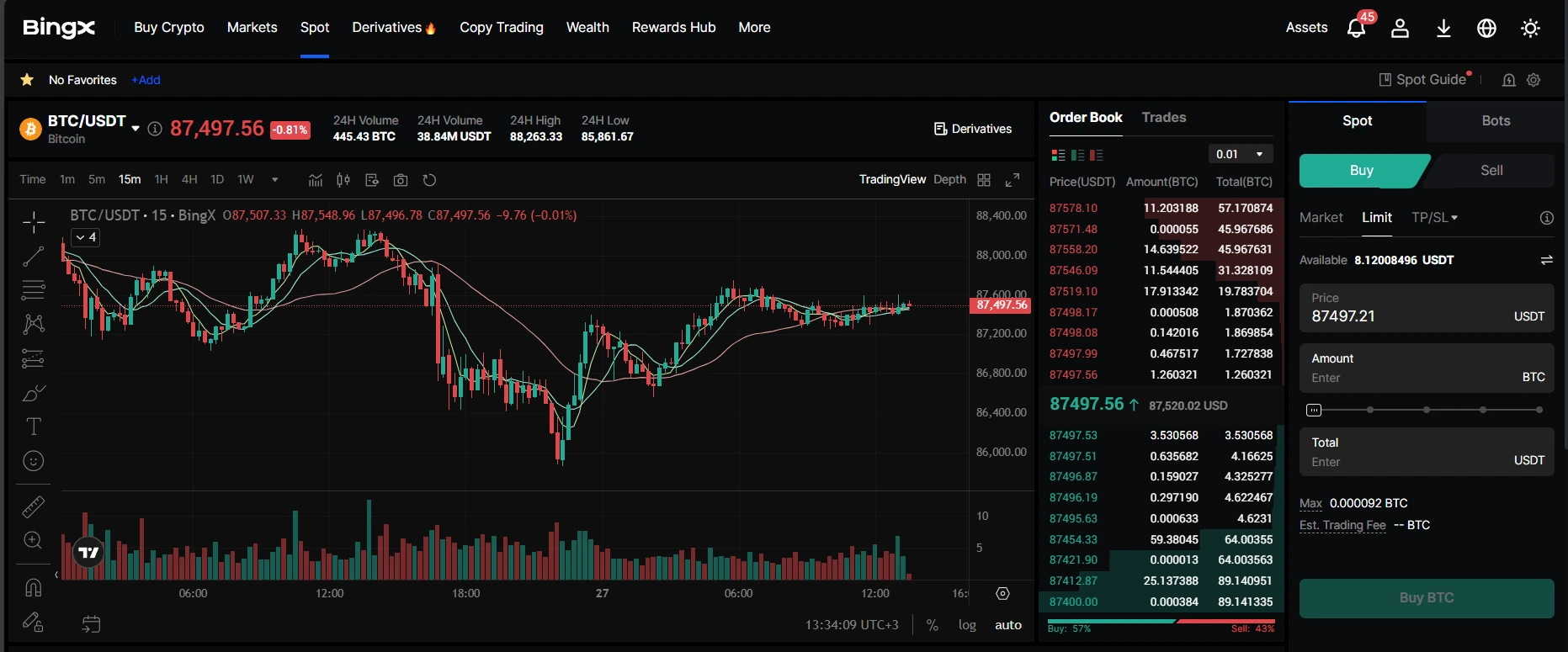Viewport: 1568px width, 652px height.
Task: Toggle log scale on the chart
Action: coord(967,625)
